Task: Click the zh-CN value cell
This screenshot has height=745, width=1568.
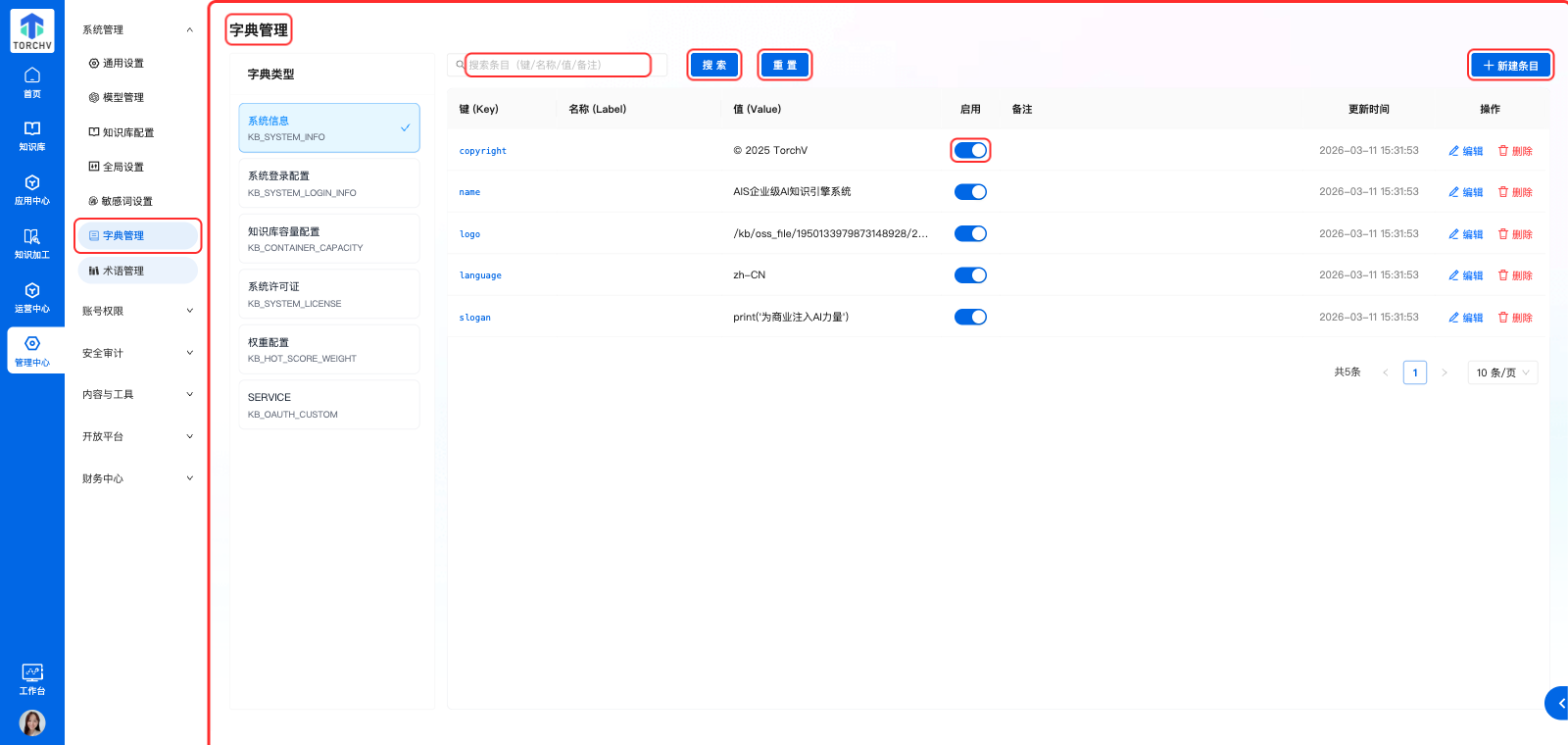Action: (x=750, y=274)
